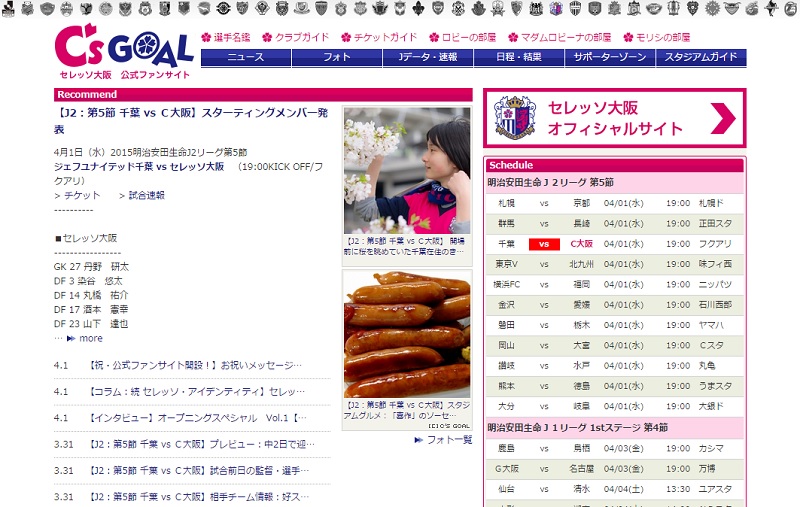
Task: Open the girl with cherry blossoms photo
Action: [407, 170]
